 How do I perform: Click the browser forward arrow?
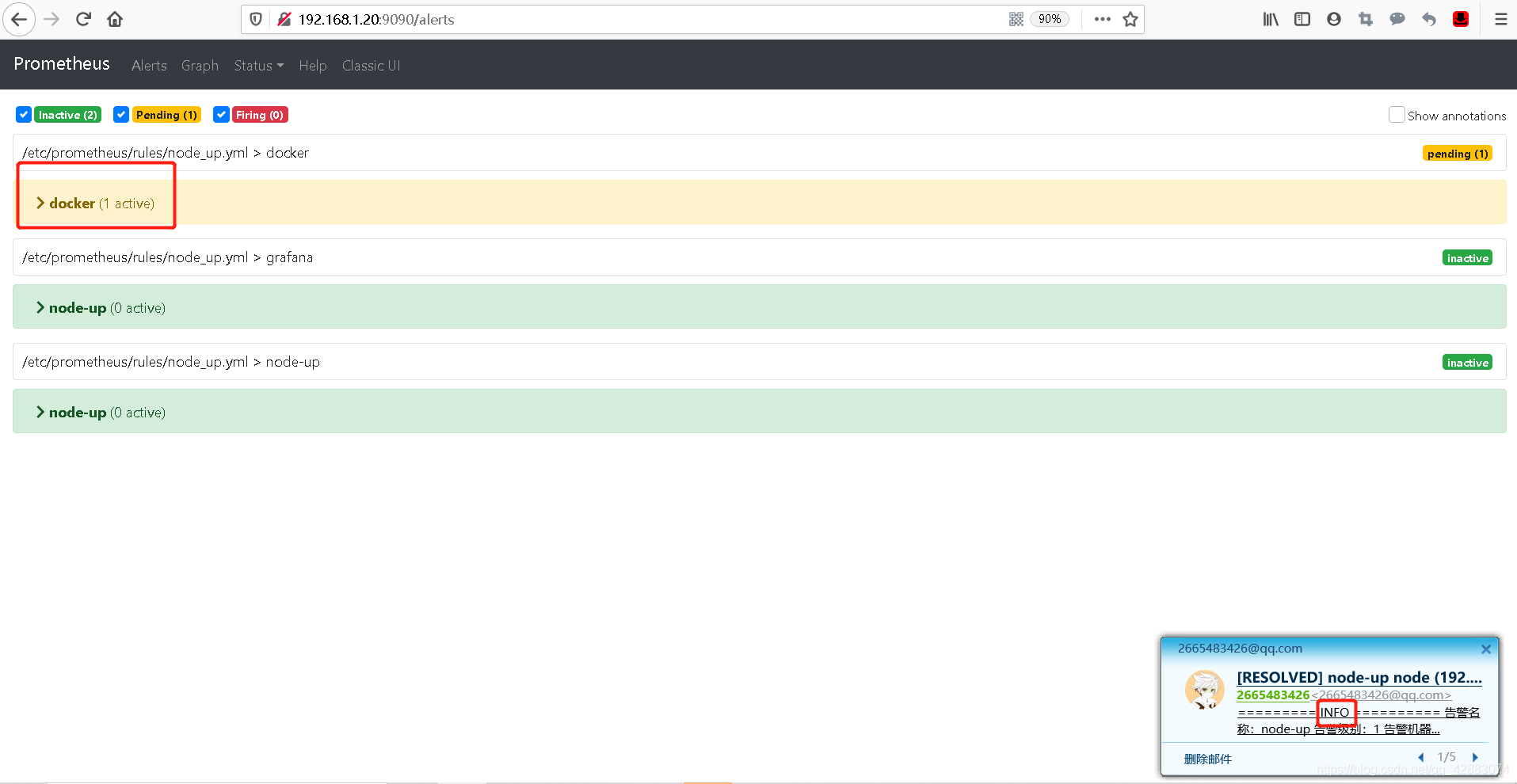[x=51, y=19]
